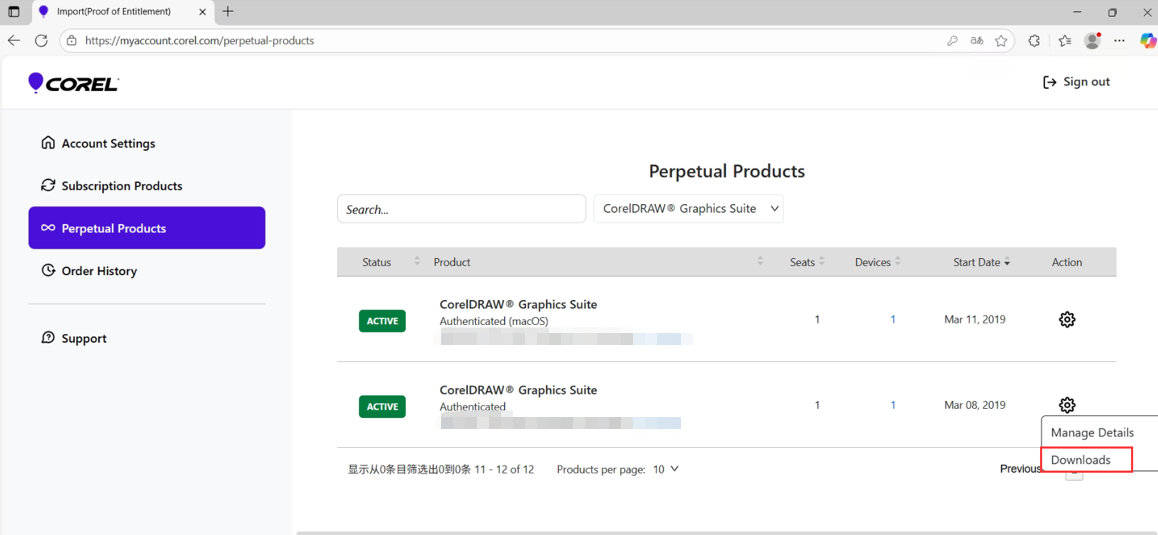Add page to favorites with star icon
Viewport: 1158px width, 535px height.
click(x=1001, y=41)
